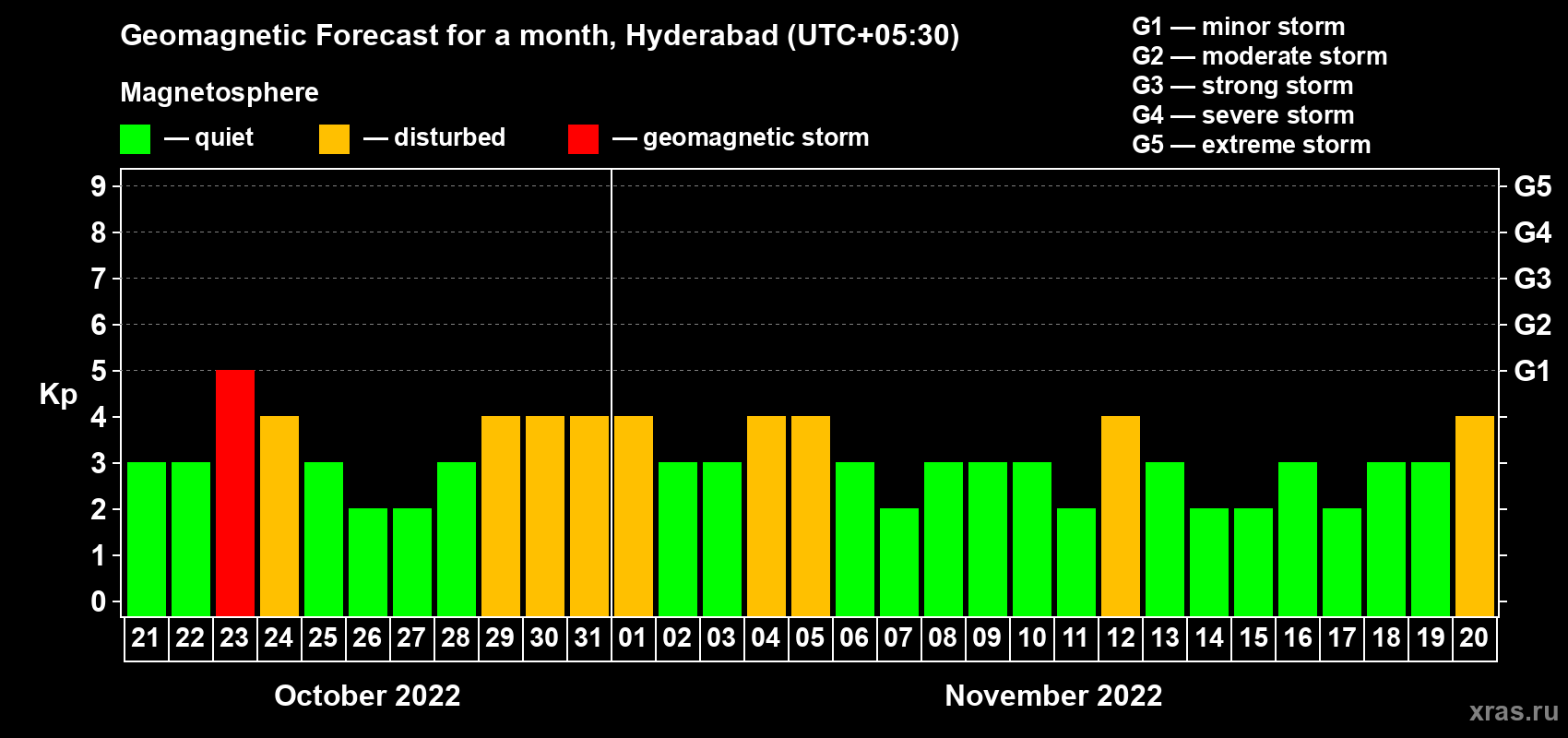Click date label 28 on the axis
Viewport: 1568px width, 738px height.
456,637
